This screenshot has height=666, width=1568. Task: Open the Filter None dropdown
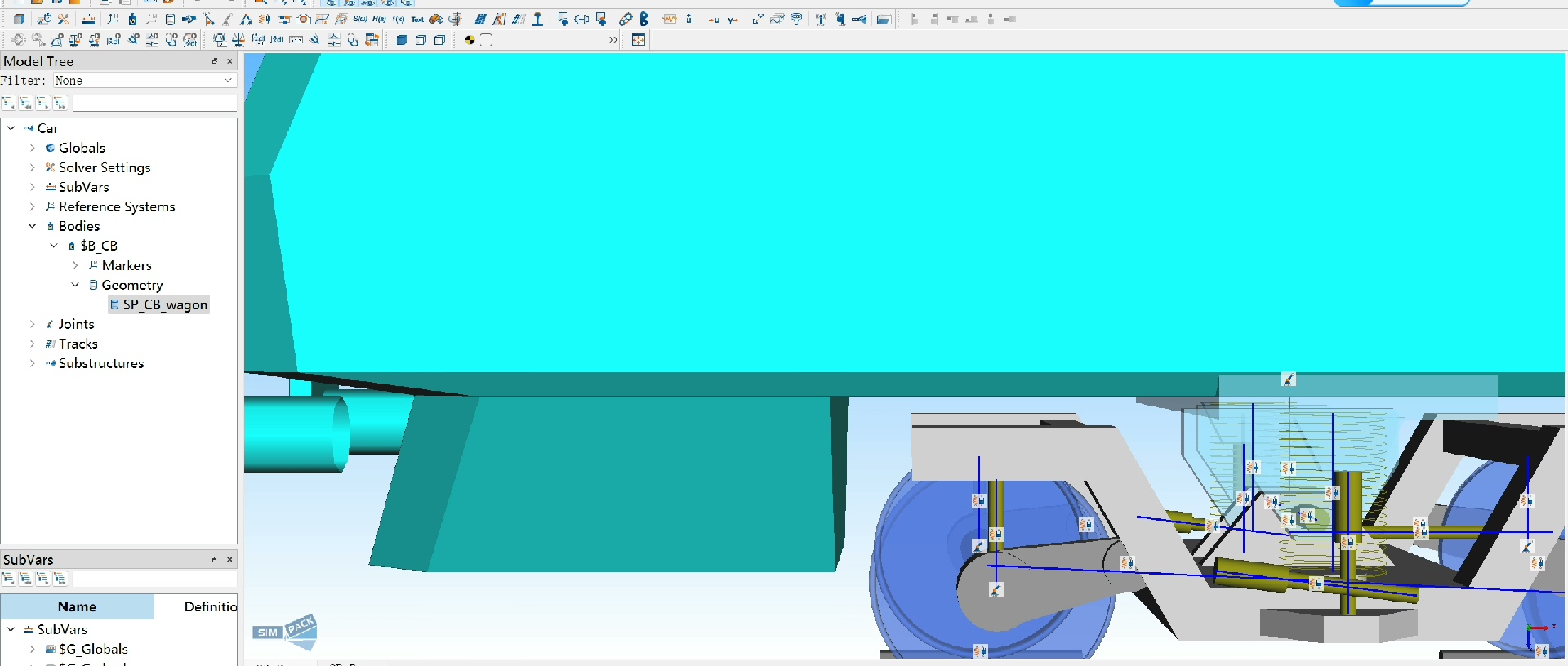145,80
